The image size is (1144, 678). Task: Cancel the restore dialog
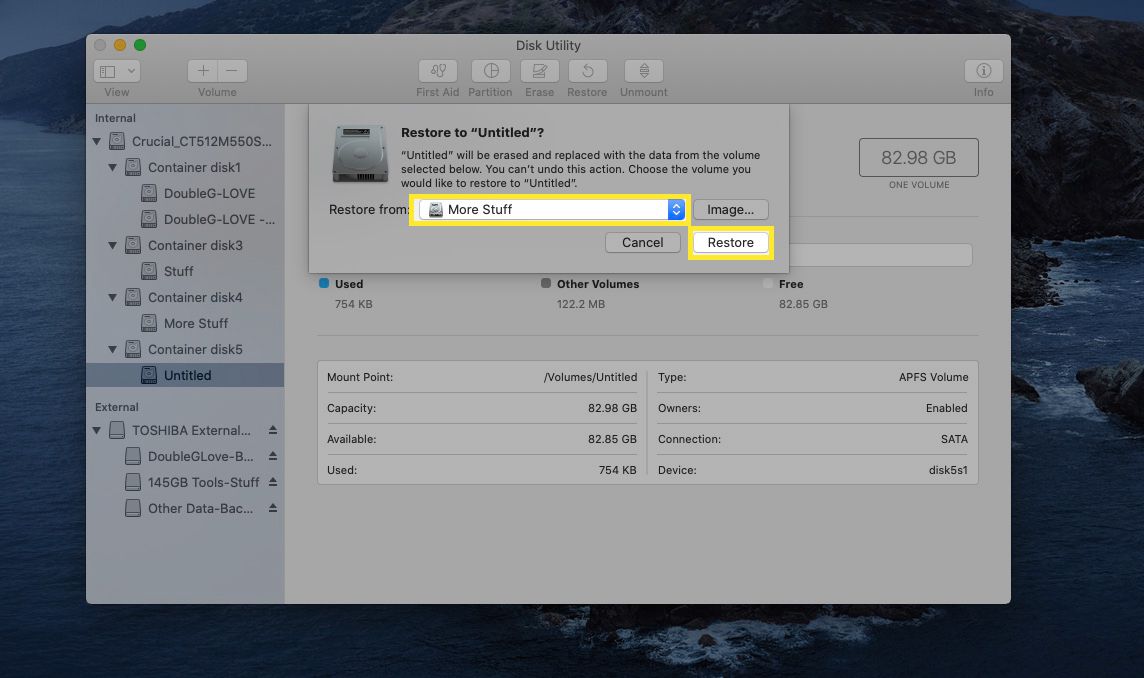click(642, 242)
